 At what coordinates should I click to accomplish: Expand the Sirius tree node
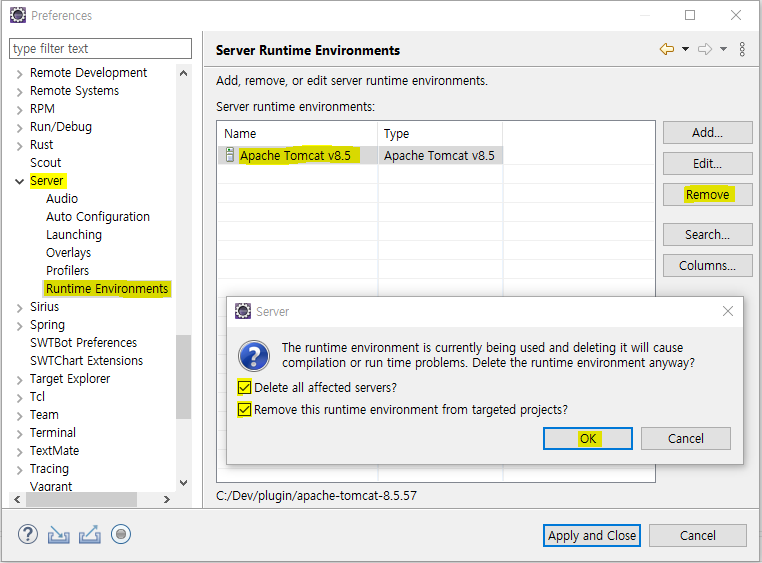[19, 308]
